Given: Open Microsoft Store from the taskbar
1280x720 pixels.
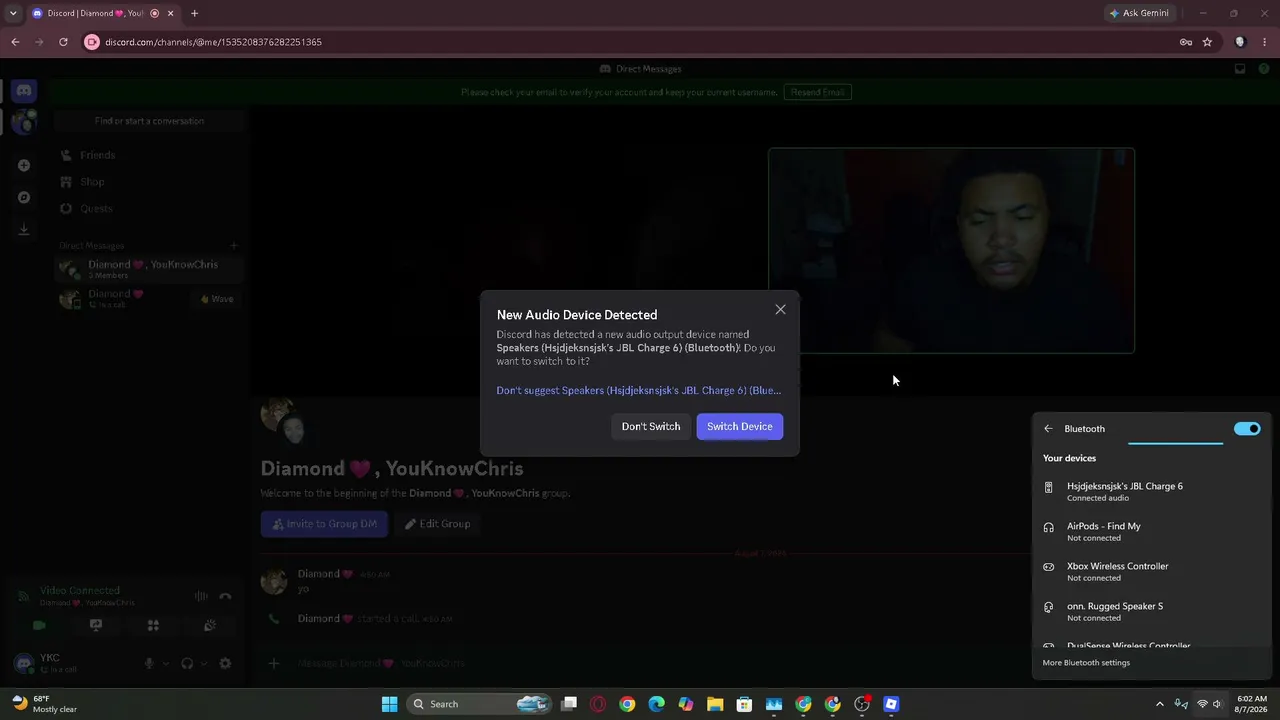Looking at the screenshot, I should (x=744, y=704).
